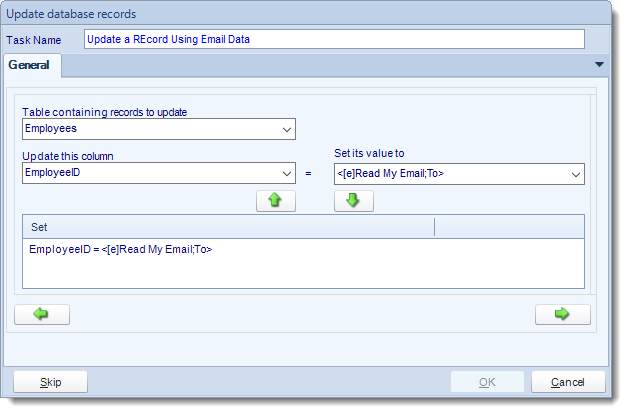Click the empty second column header in the list
627x413 pixels.
[509, 227]
